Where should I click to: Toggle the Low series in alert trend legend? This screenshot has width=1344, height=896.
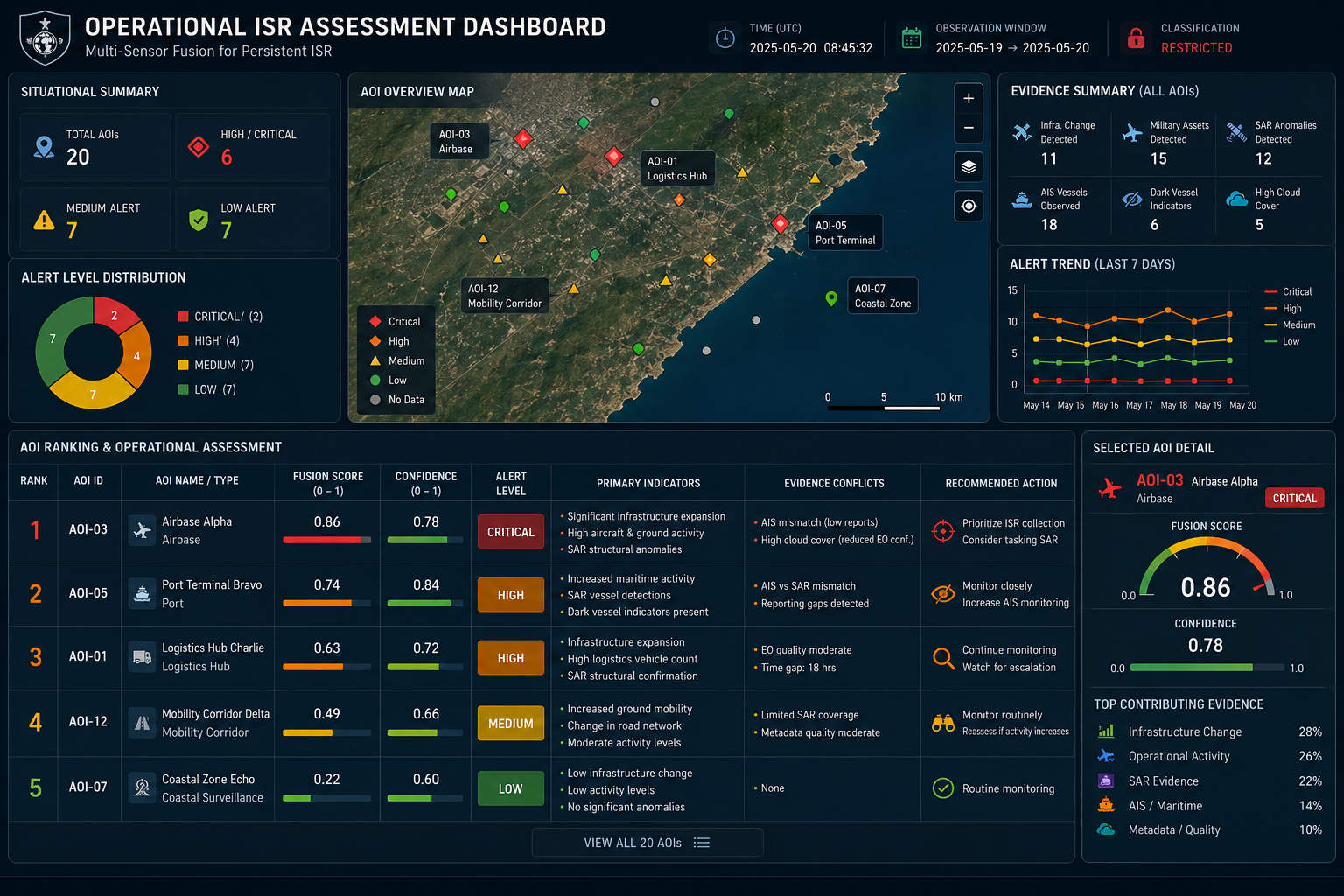point(1282,341)
